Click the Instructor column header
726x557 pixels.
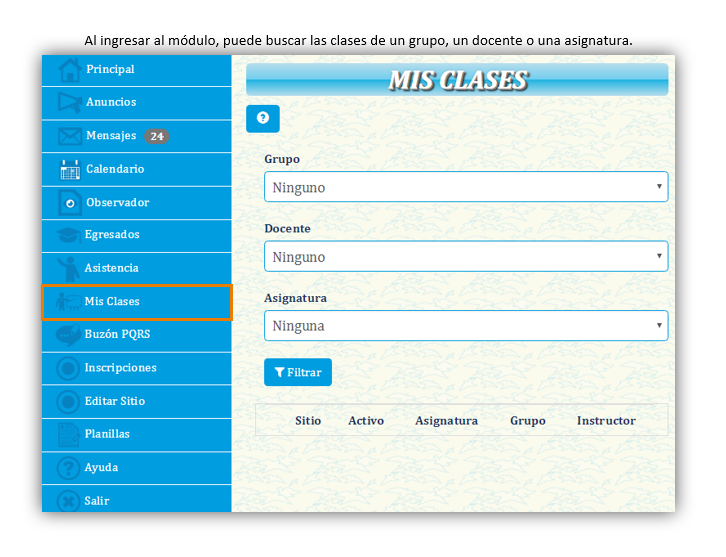coord(606,421)
